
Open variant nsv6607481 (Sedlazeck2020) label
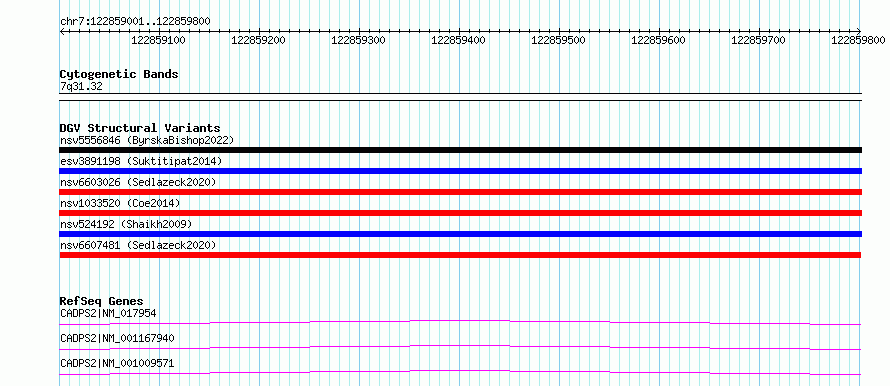pos(138,245)
